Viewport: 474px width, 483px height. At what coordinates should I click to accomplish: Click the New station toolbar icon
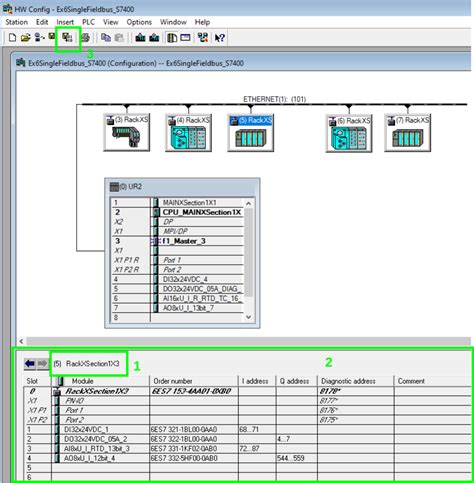tap(12, 38)
